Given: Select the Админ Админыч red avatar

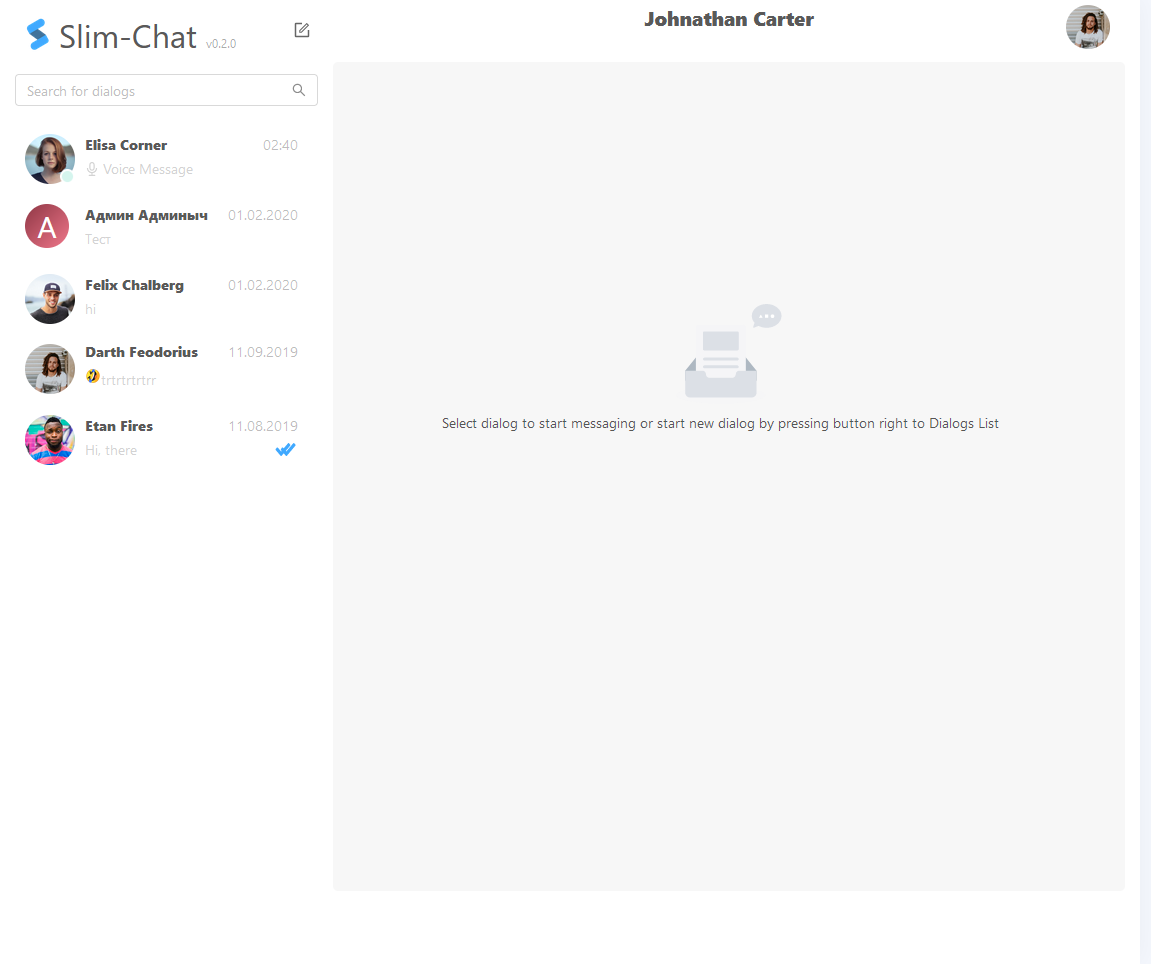Looking at the screenshot, I should pos(47,227).
